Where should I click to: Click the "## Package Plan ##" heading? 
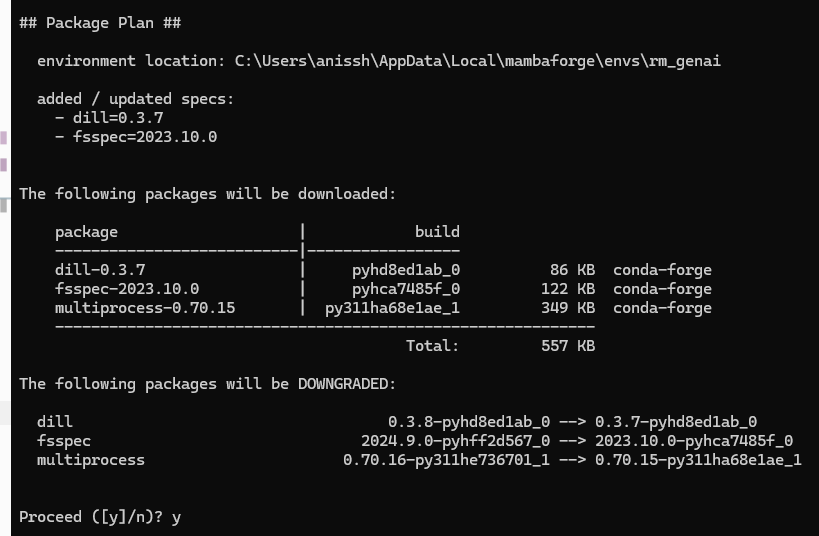(100, 22)
